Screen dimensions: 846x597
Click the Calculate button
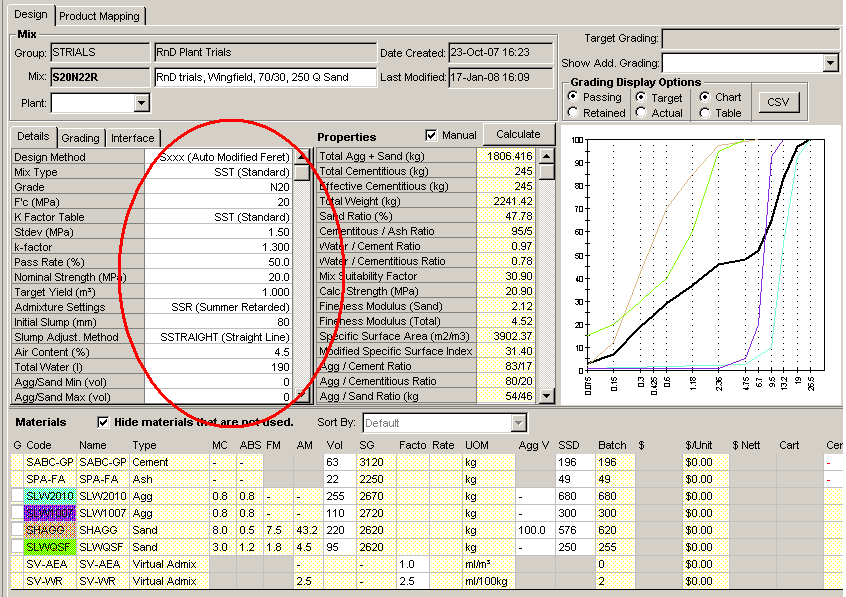pyautogui.click(x=518, y=134)
